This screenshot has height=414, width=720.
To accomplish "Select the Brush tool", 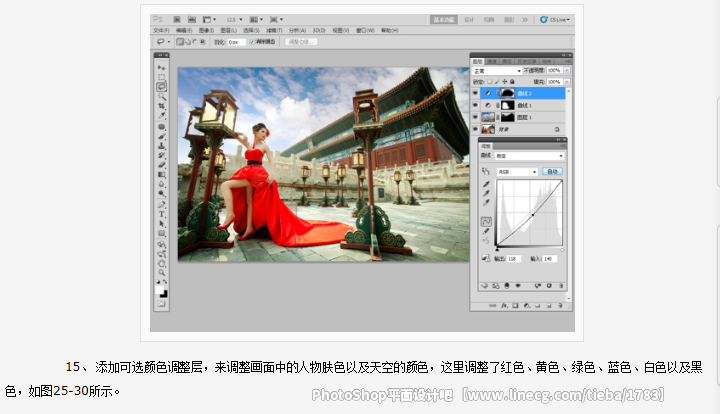I will [x=162, y=136].
